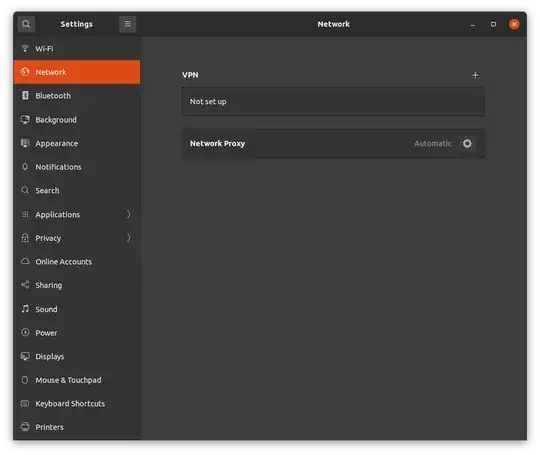Click the Bluetooth icon in the sidebar
The height and width of the screenshot is (455, 540).
click(25, 95)
